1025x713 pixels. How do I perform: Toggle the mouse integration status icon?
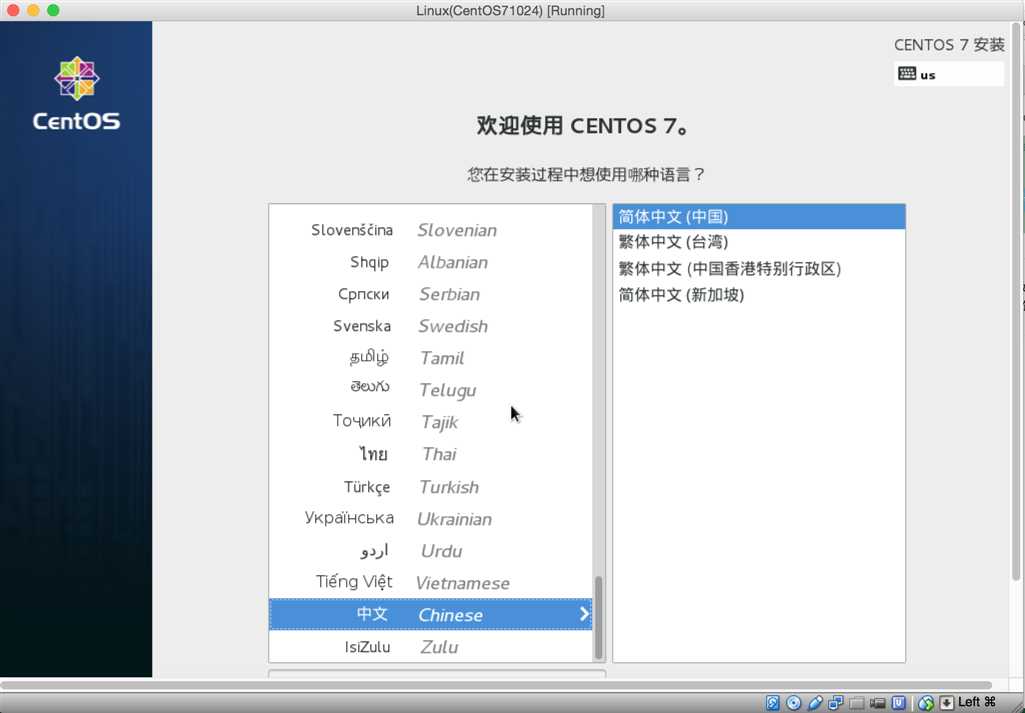point(926,703)
